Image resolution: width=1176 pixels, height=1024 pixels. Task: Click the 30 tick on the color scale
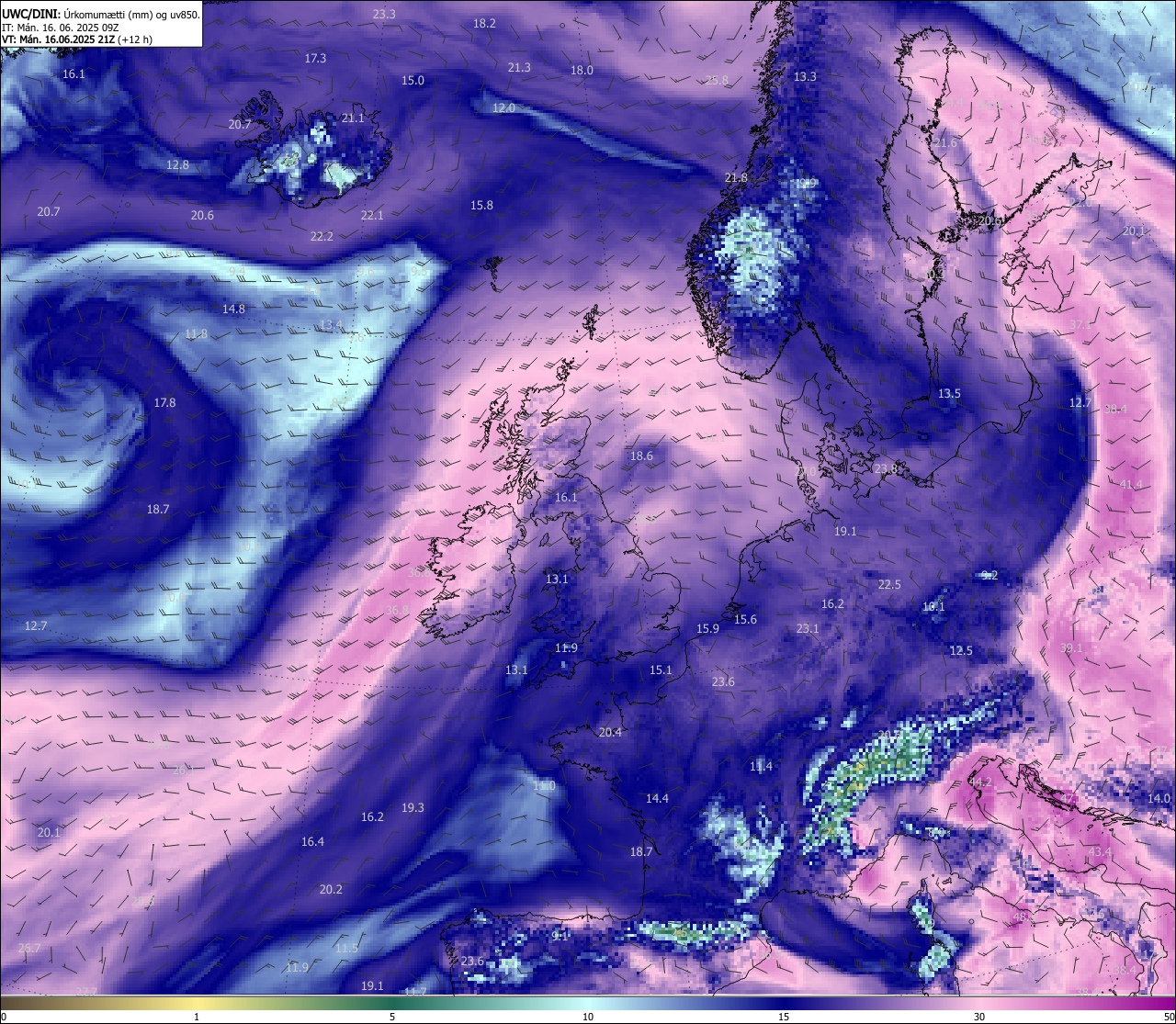[x=979, y=1017]
